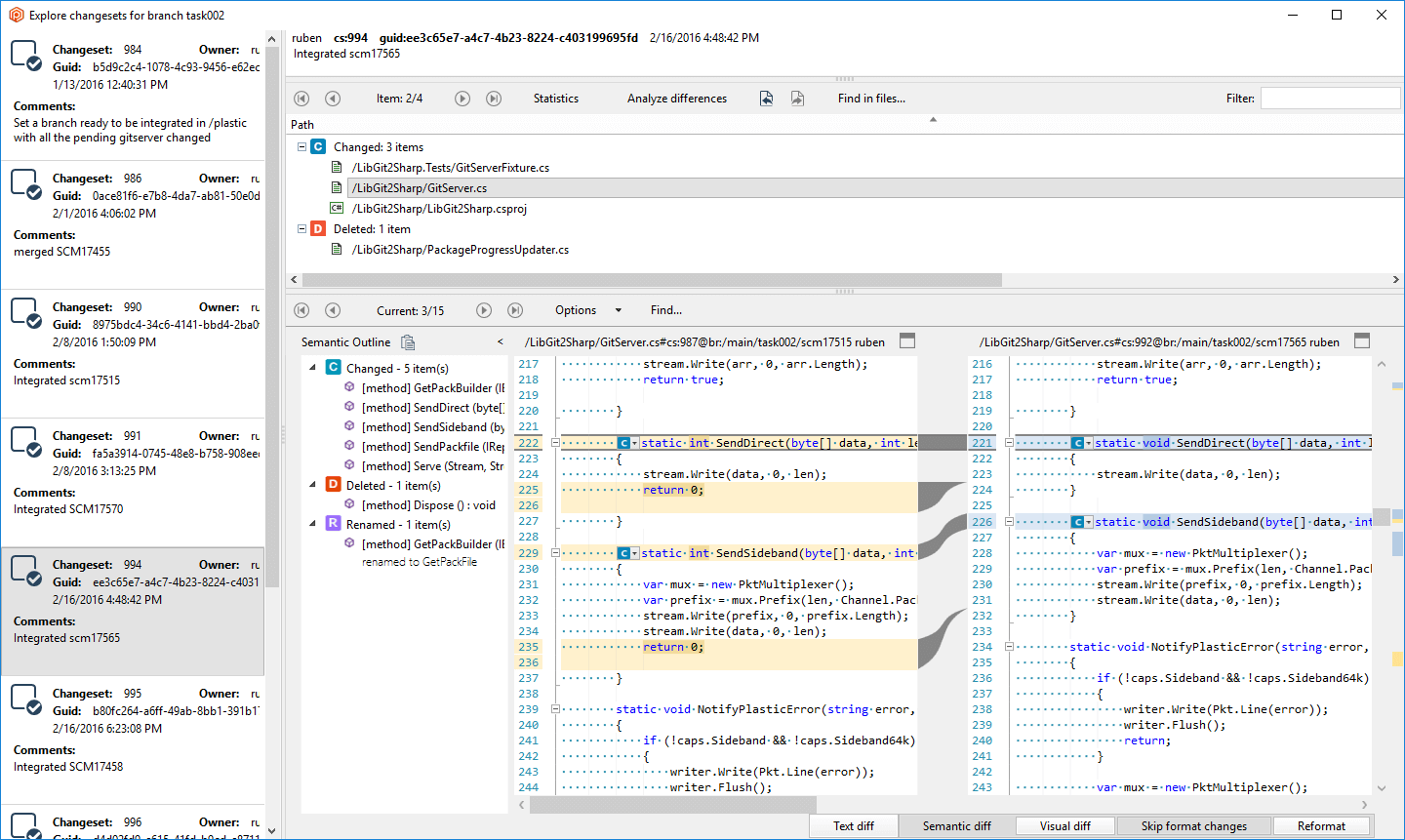Enable Skip format changes
The image size is (1405, 840).
(1193, 825)
